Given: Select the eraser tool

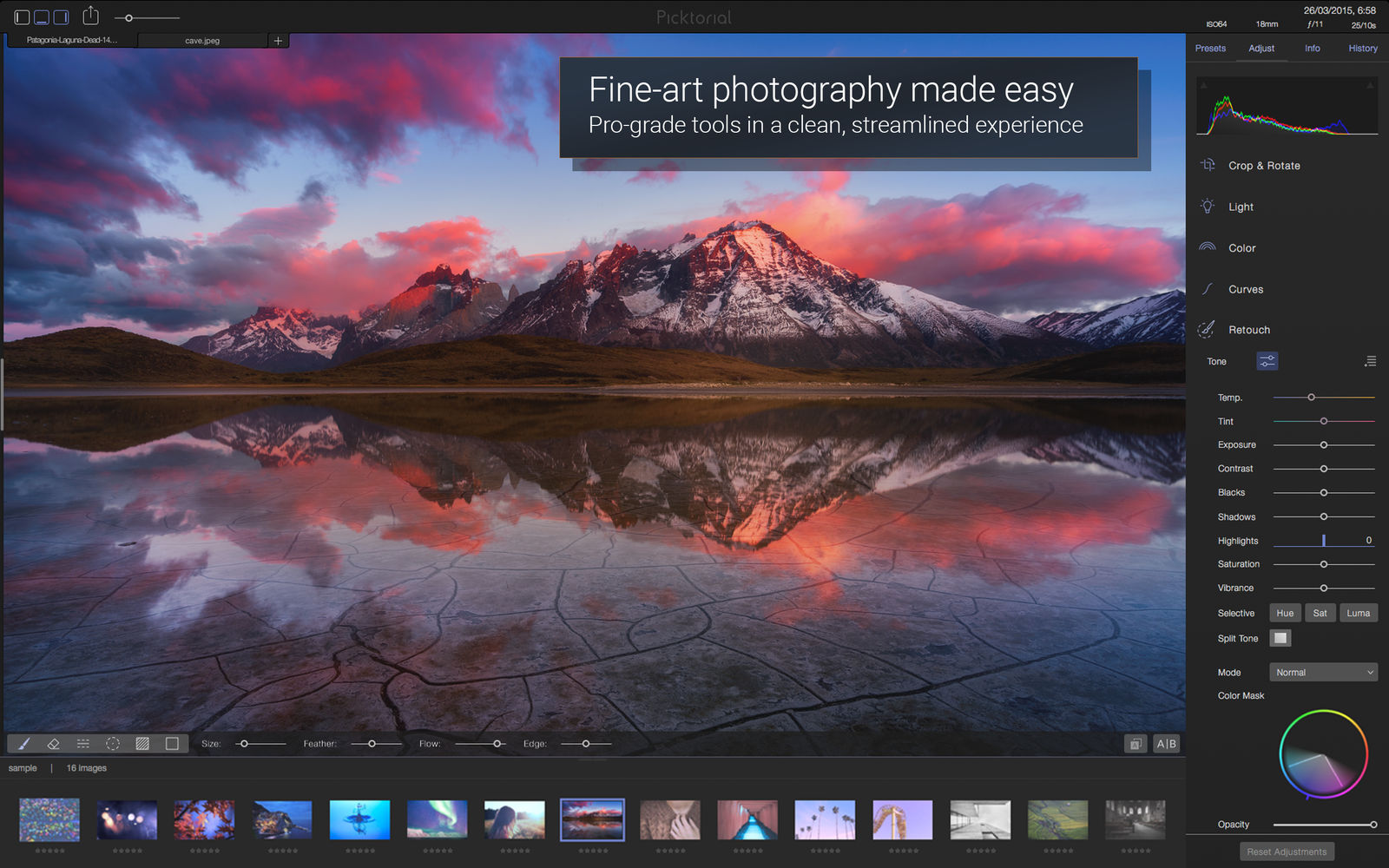Looking at the screenshot, I should (x=53, y=744).
